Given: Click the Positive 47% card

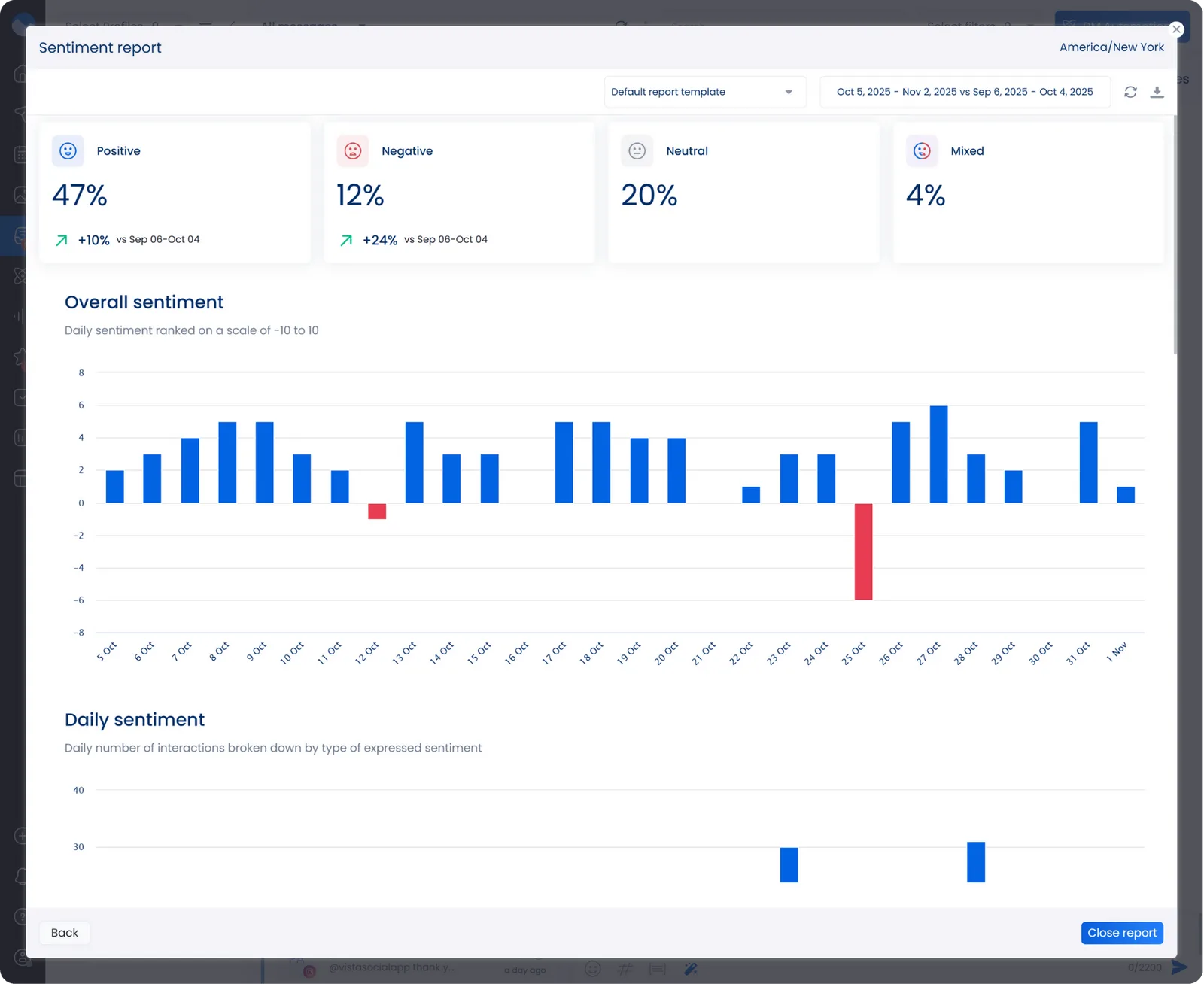Looking at the screenshot, I should click(175, 193).
